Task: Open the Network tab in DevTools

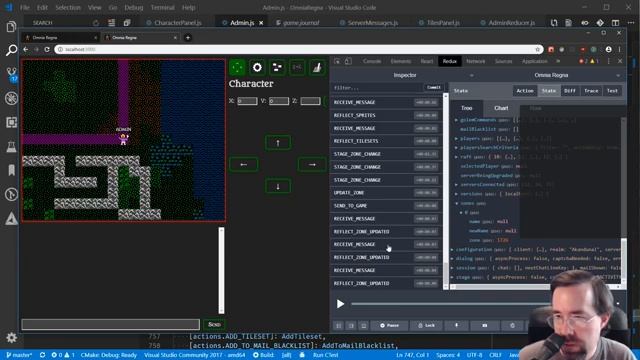Action: pyautogui.click(x=476, y=61)
